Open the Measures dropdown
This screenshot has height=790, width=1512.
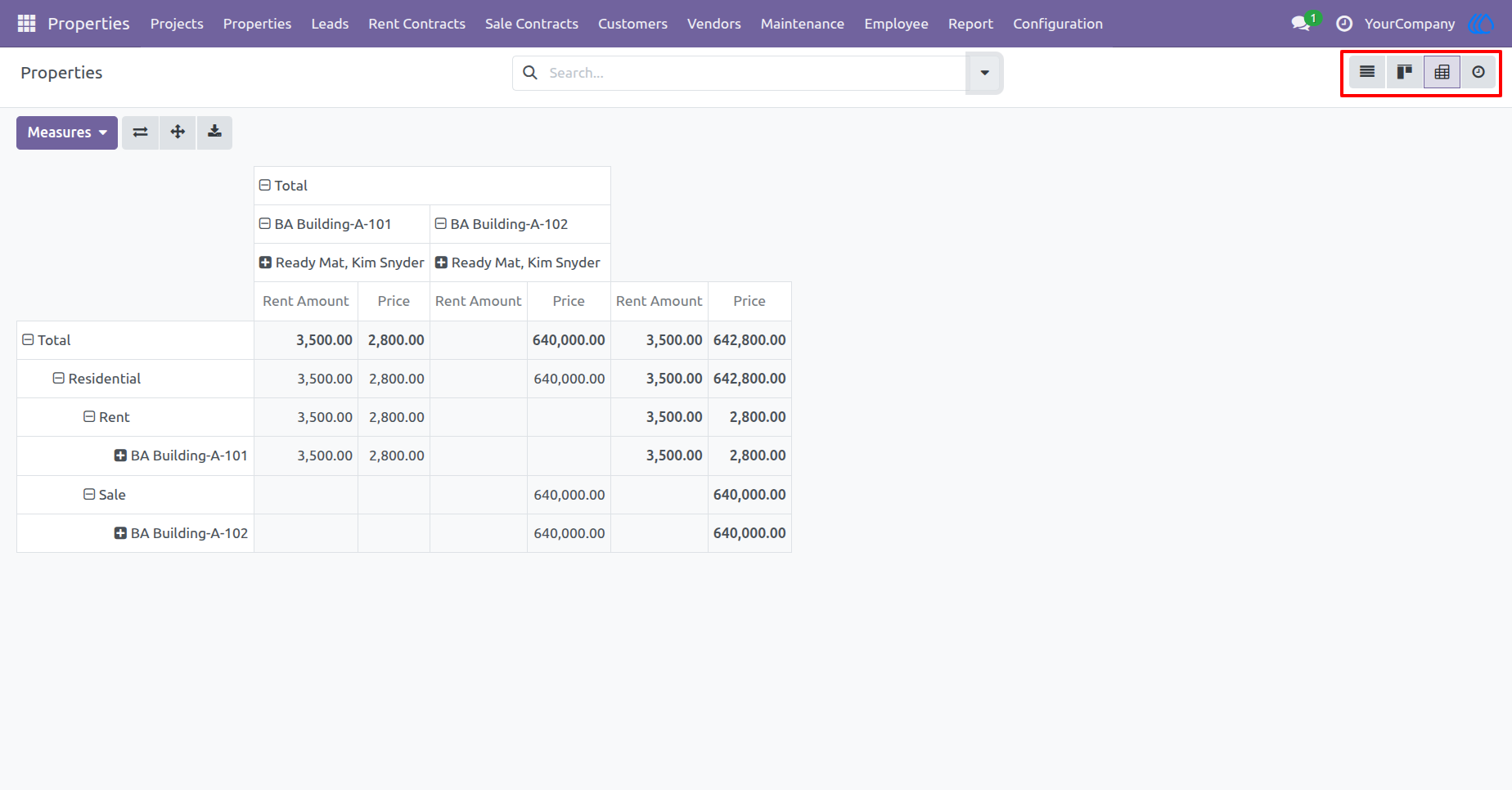(67, 132)
